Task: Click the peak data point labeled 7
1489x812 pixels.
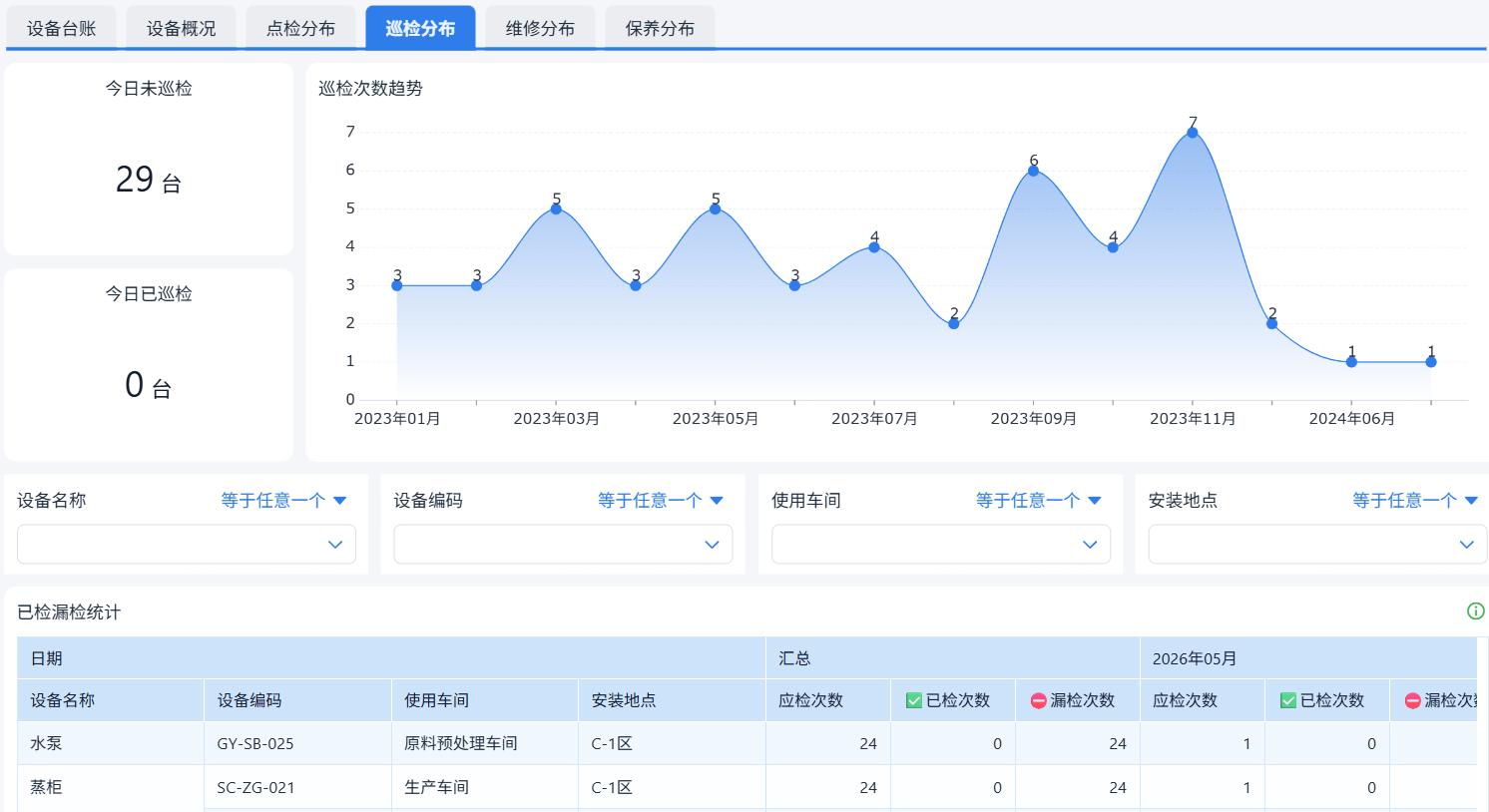Action: (x=1193, y=133)
